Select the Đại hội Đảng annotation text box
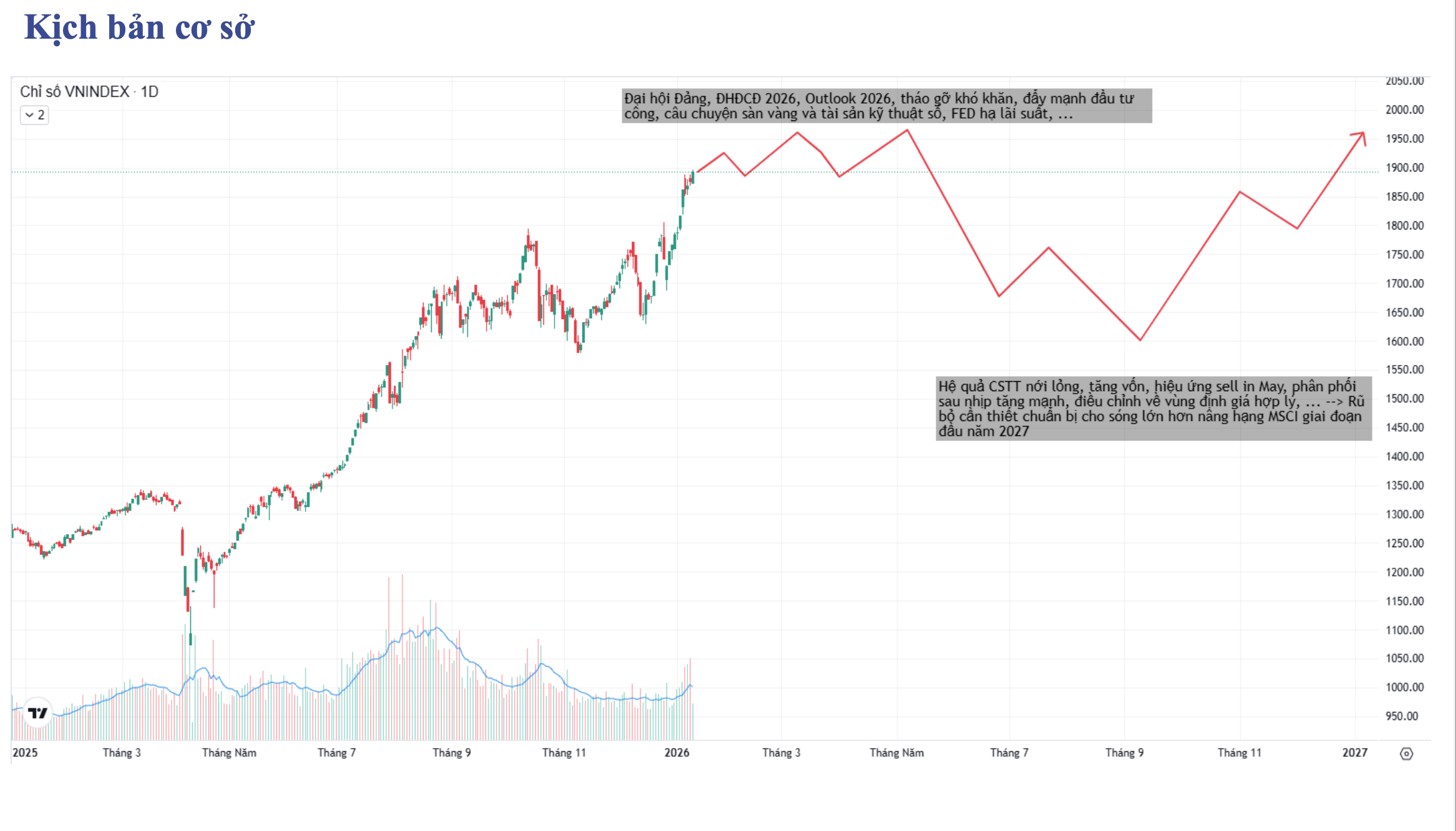The height and width of the screenshot is (831, 1456). pyautogui.click(x=886, y=105)
